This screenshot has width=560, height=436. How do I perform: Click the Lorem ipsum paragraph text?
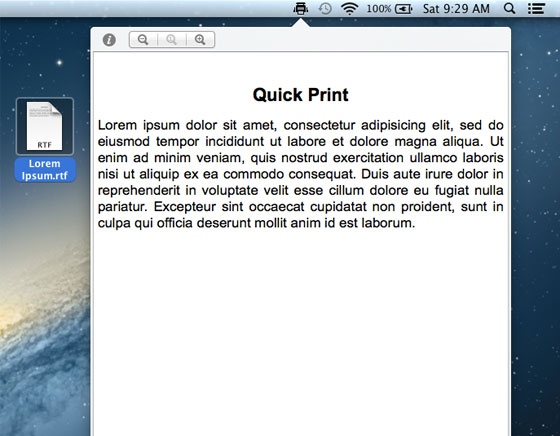pos(300,174)
